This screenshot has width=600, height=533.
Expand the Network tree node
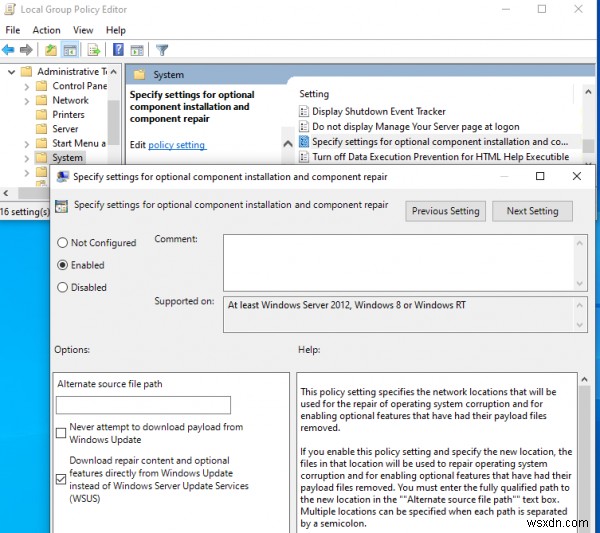[x=26, y=101]
